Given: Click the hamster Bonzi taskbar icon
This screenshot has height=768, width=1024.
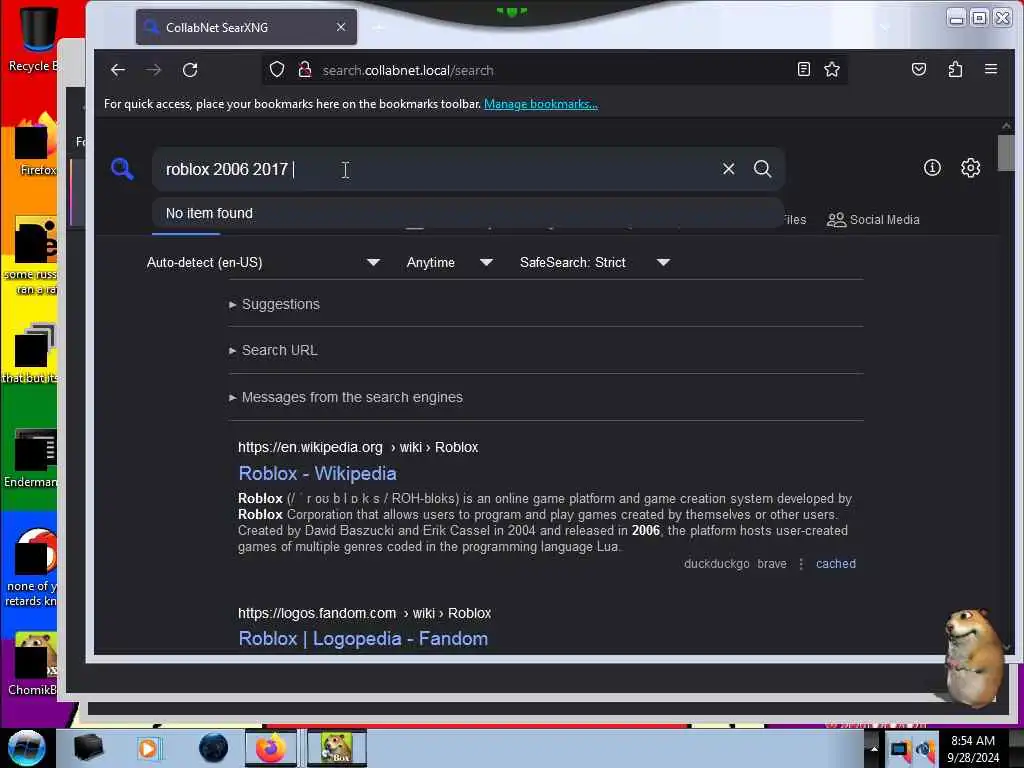Looking at the screenshot, I should 337,748.
